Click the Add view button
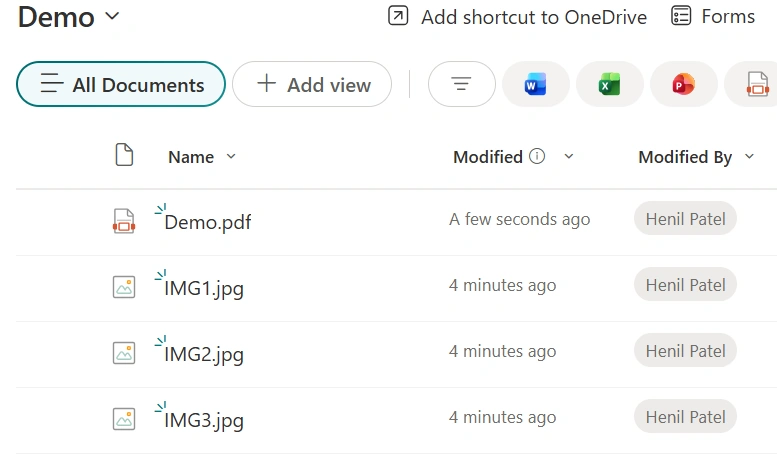This screenshot has width=777, height=460. (x=312, y=84)
